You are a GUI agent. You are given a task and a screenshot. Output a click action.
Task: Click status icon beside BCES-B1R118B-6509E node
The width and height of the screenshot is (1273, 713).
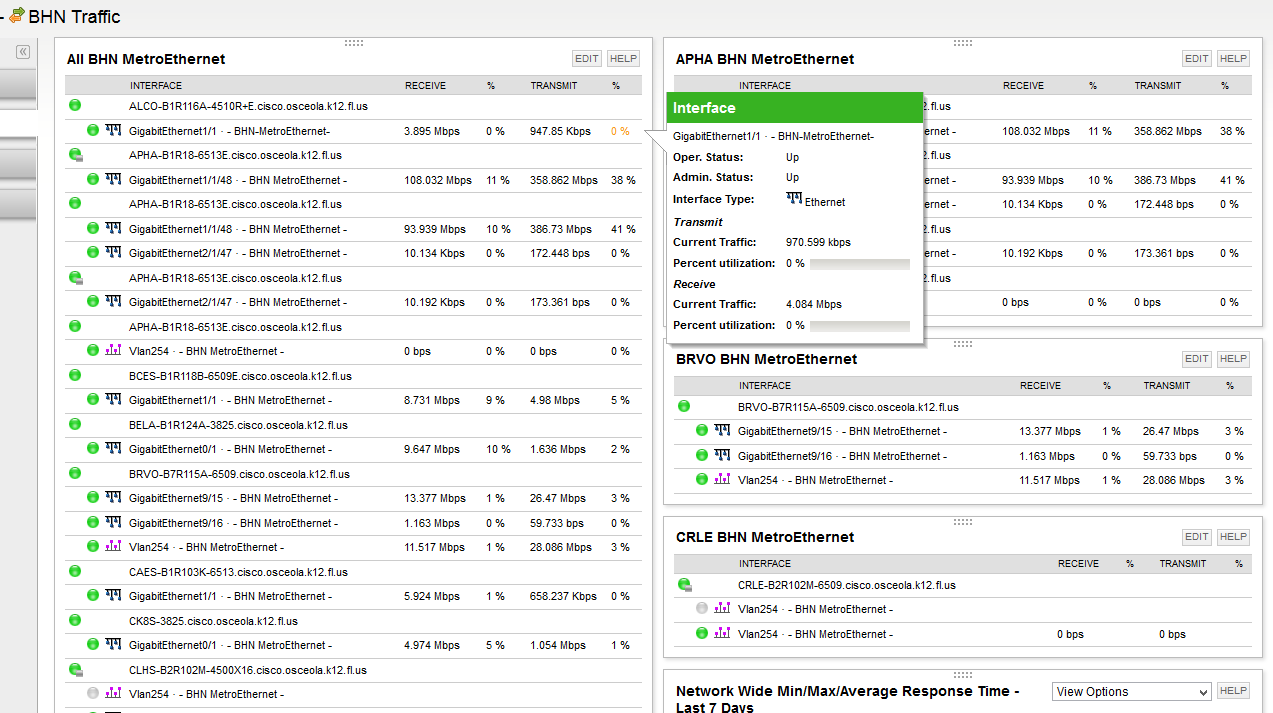pyautogui.click(x=75, y=376)
